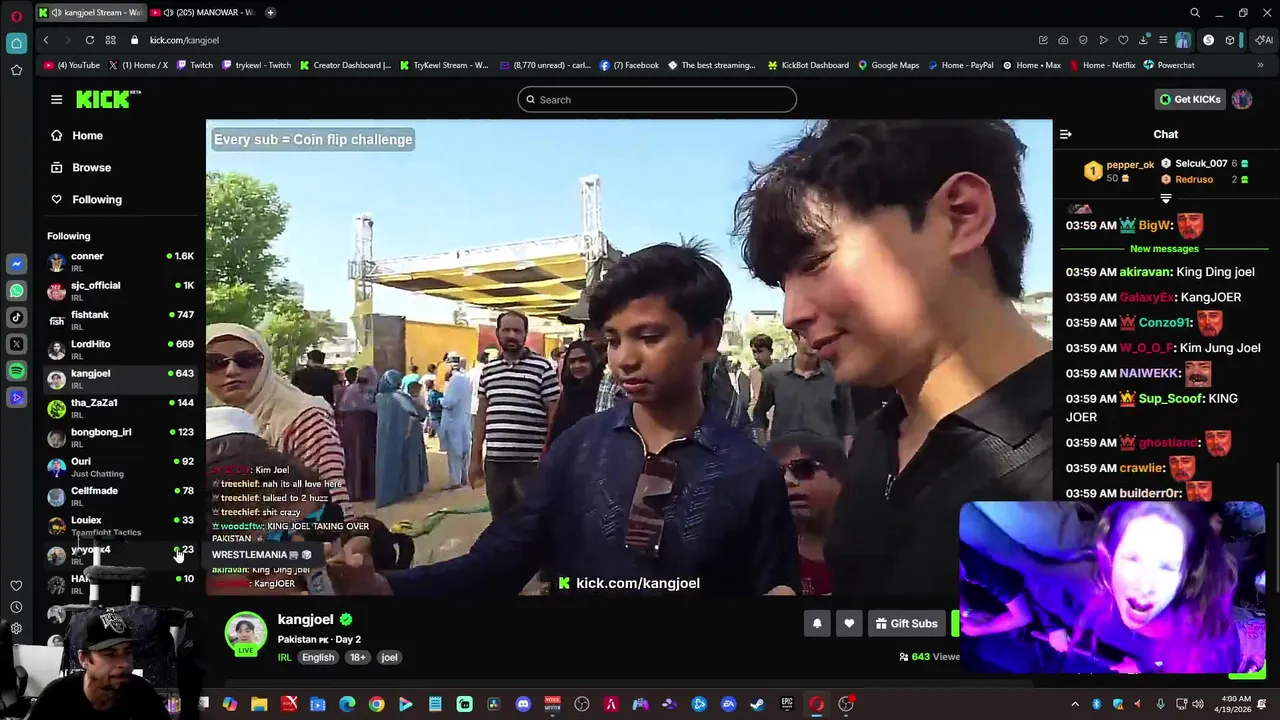Open the Home - Netflix bookmark
The height and width of the screenshot is (720, 1280).
(x=1102, y=65)
